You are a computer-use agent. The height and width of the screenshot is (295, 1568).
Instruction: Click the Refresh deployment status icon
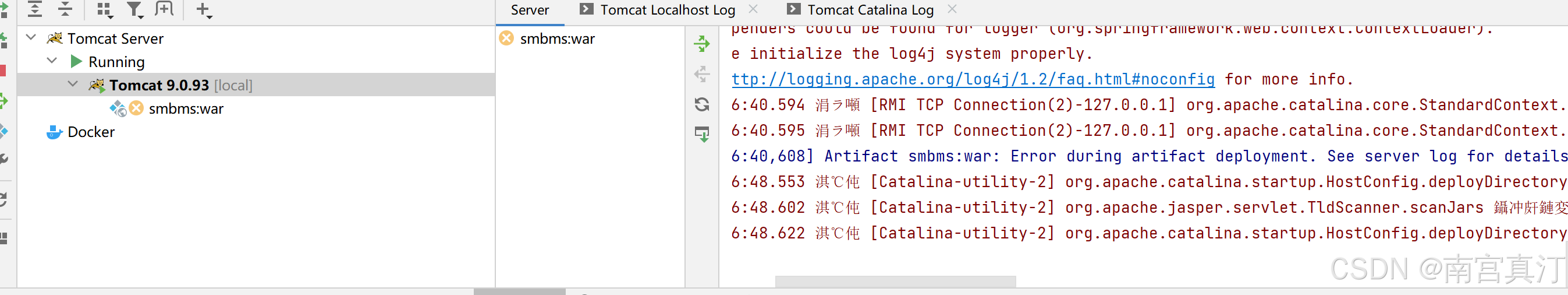click(702, 104)
